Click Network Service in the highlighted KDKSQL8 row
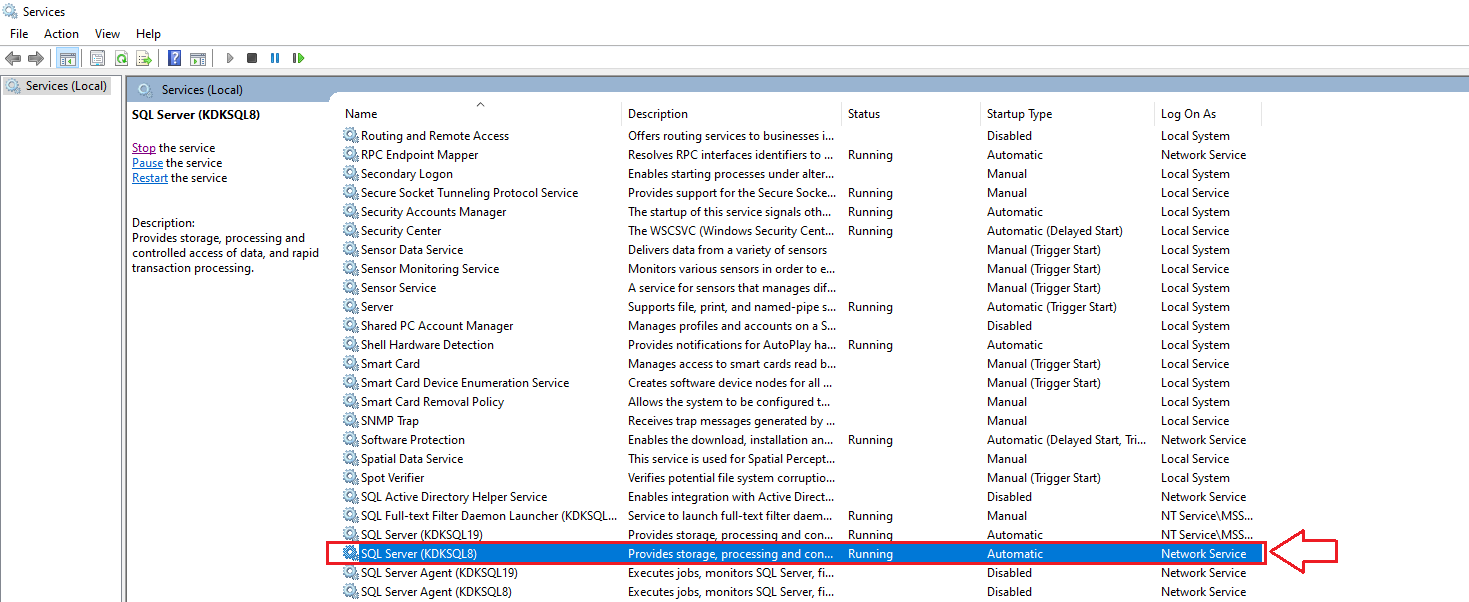 click(x=1203, y=553)
